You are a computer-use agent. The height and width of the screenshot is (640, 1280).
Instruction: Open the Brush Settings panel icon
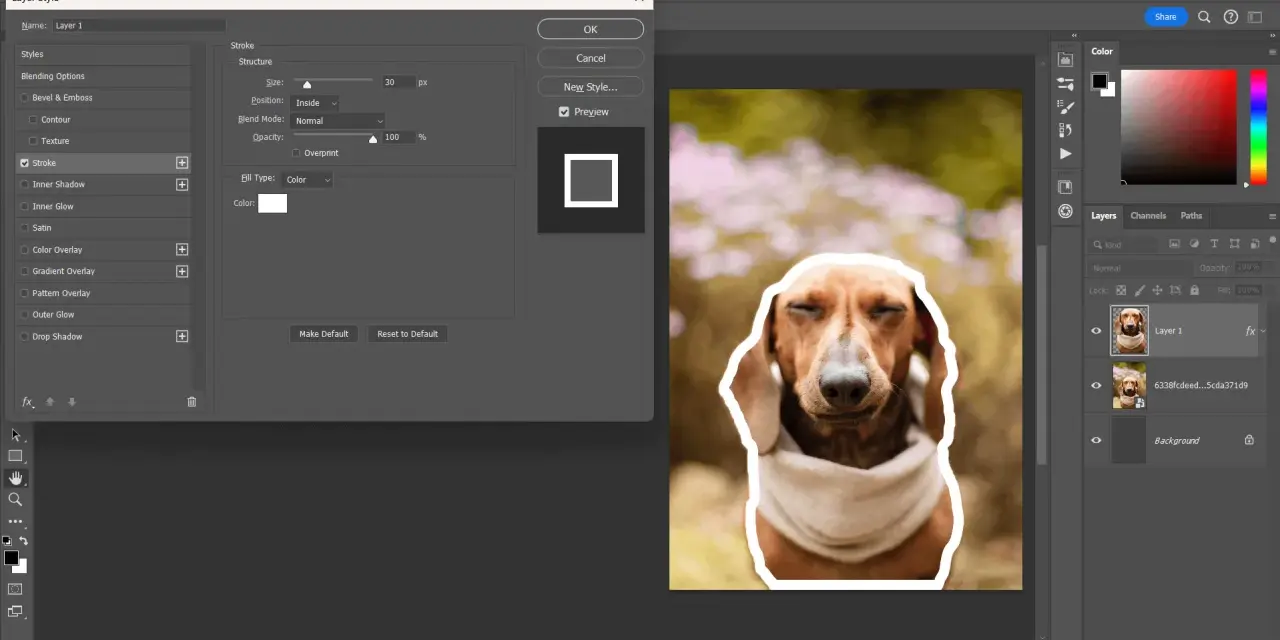click(1066, 107)
